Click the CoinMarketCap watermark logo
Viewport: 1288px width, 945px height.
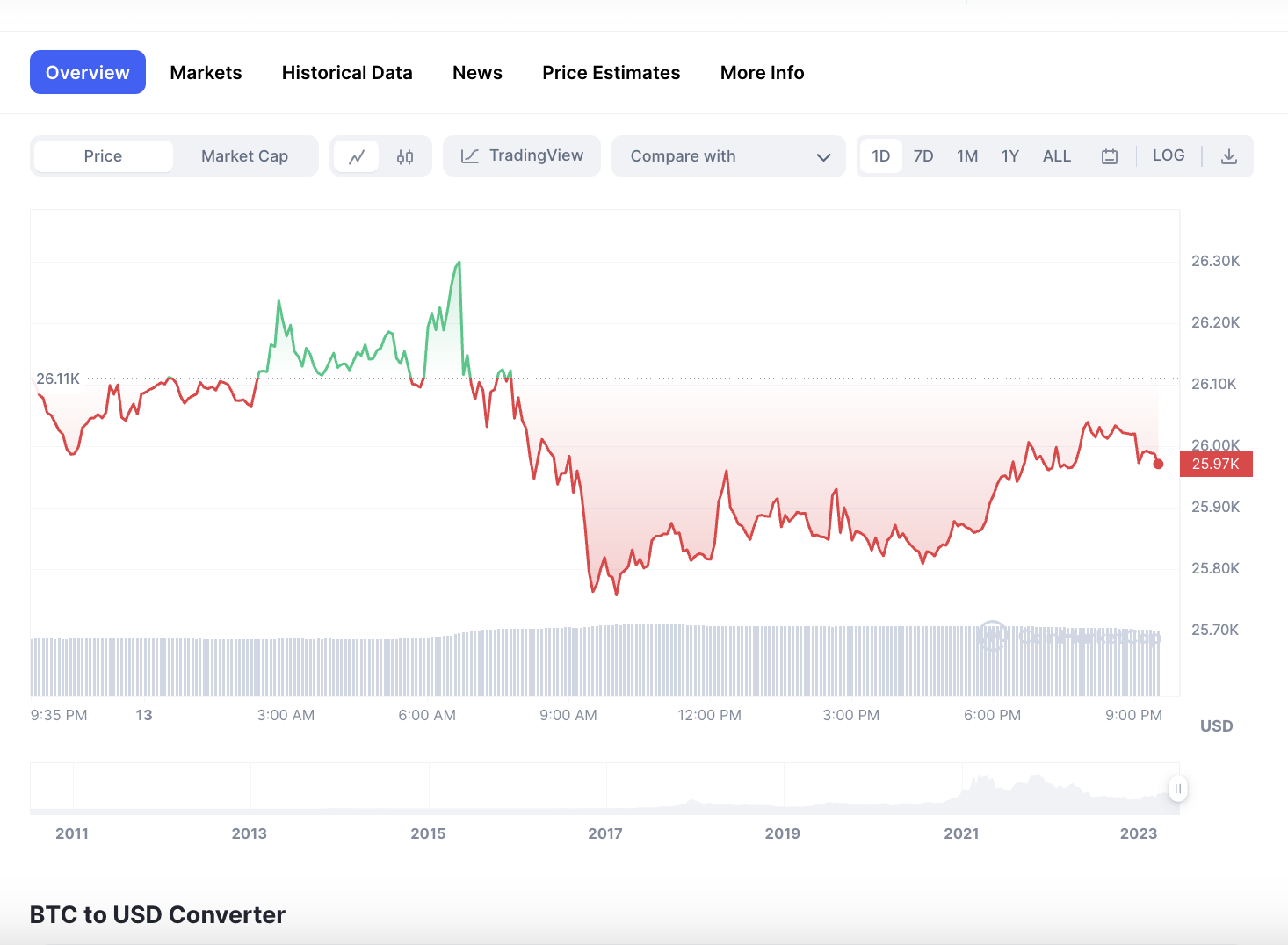point(992,636)
